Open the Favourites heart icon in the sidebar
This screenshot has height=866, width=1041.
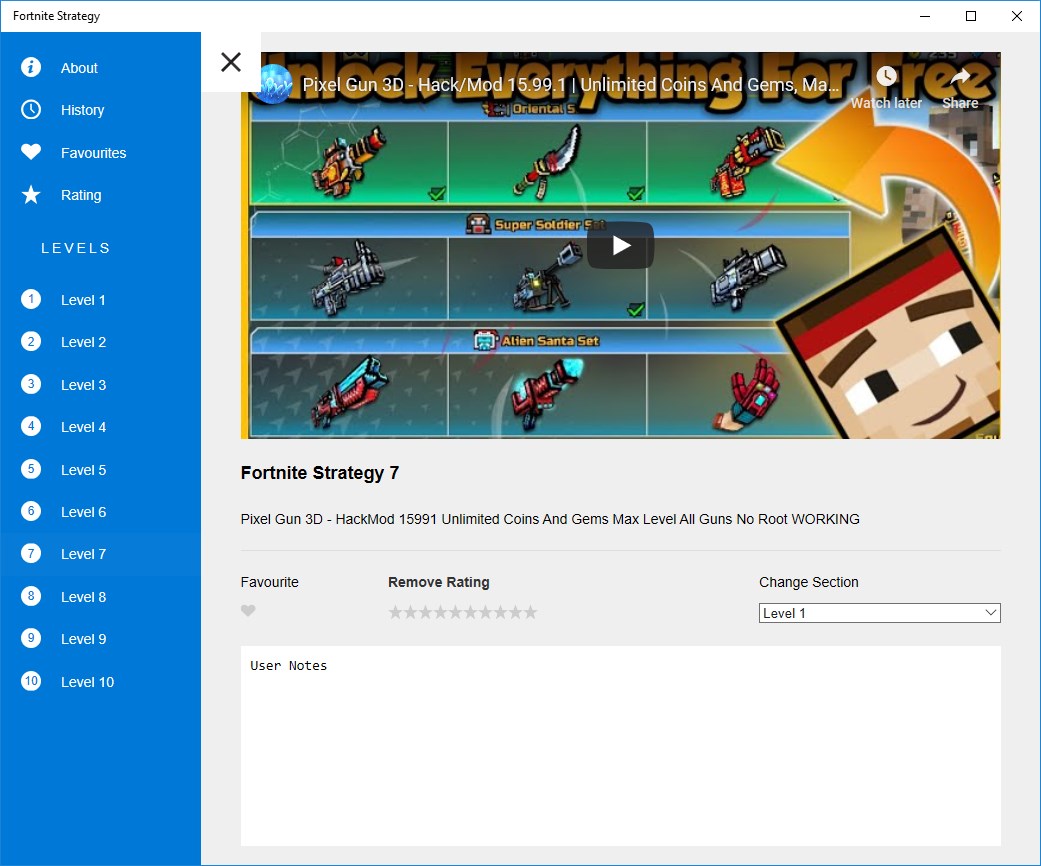[x=31, y=152]
